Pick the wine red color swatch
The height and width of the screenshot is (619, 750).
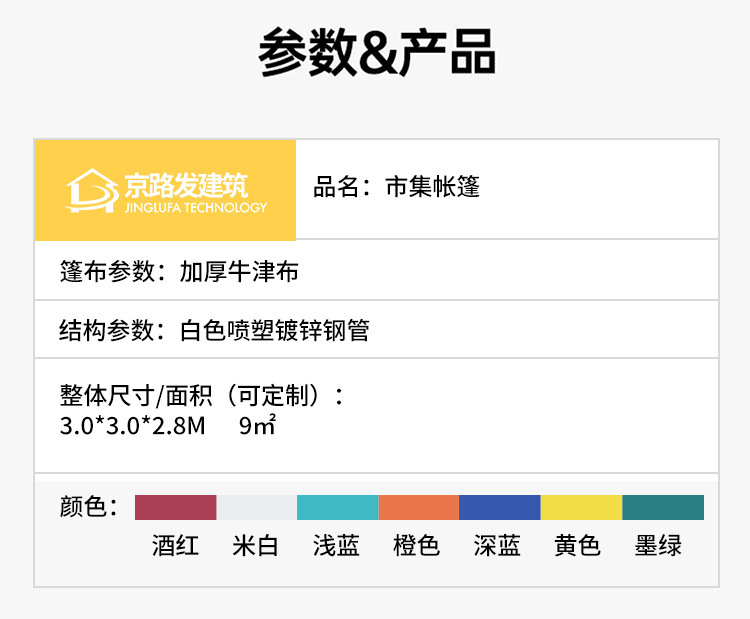click(176, 507)
